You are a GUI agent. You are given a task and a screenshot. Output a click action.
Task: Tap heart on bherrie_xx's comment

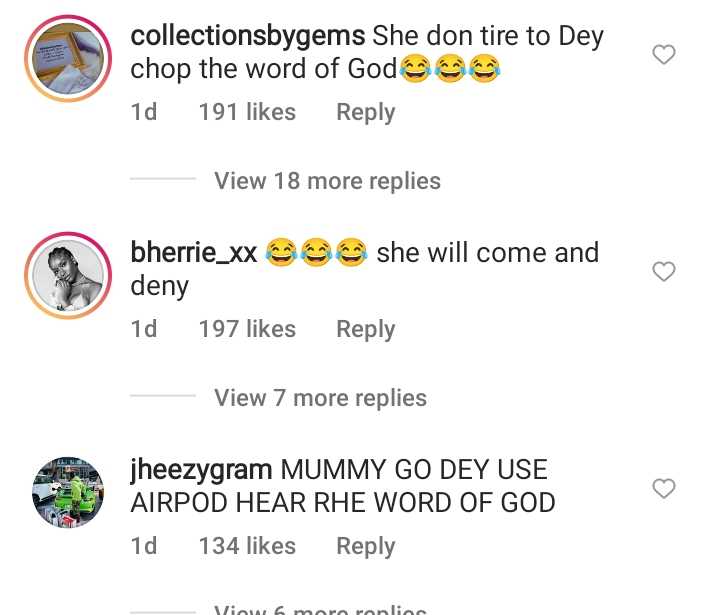click(x=664, y=271)
